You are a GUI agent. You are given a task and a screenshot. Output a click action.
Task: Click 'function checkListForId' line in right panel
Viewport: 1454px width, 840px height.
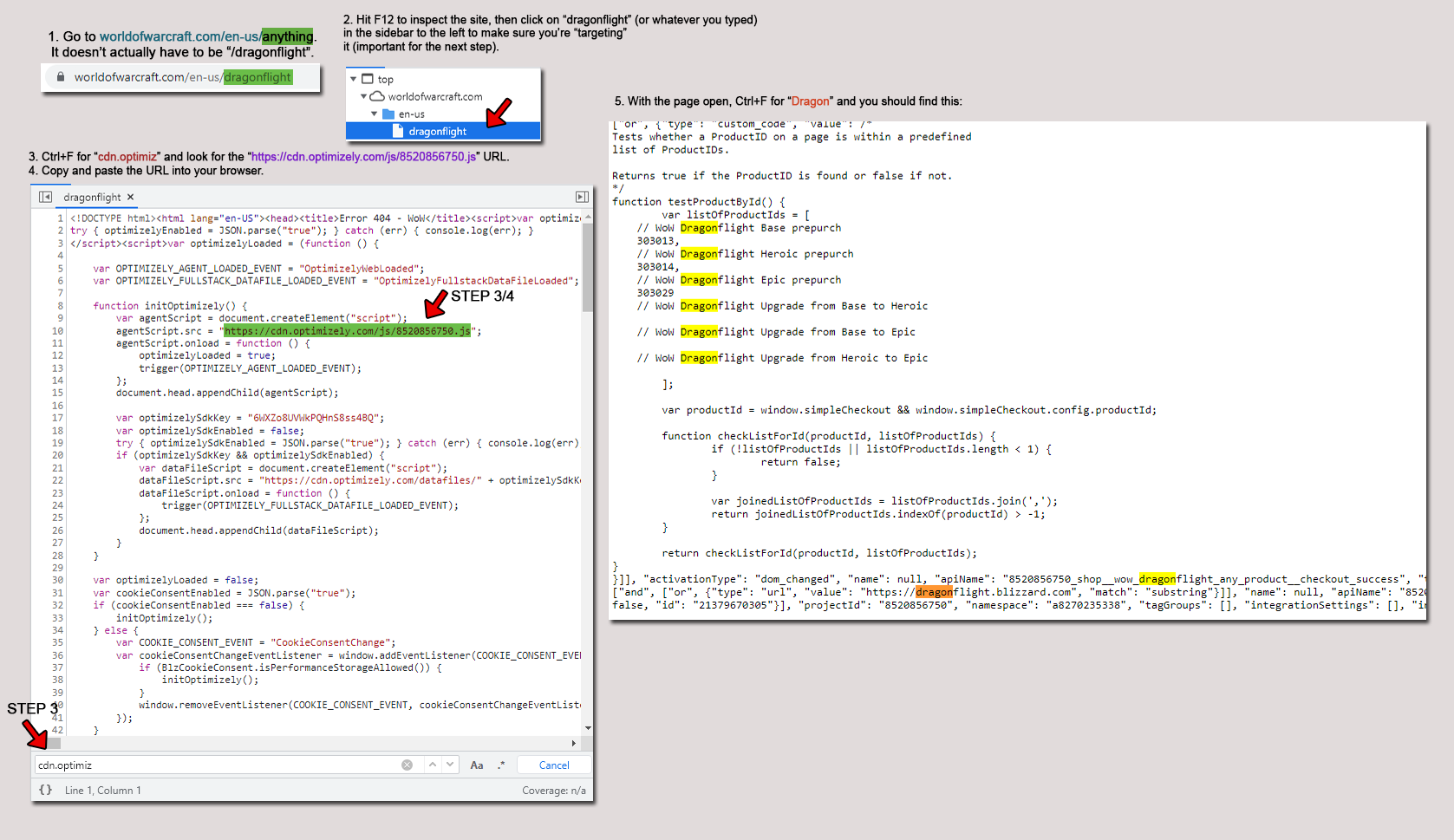click(829, 436)
